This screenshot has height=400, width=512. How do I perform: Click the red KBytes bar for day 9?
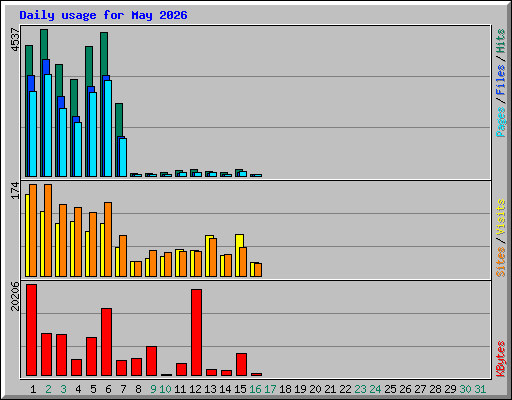151,361
